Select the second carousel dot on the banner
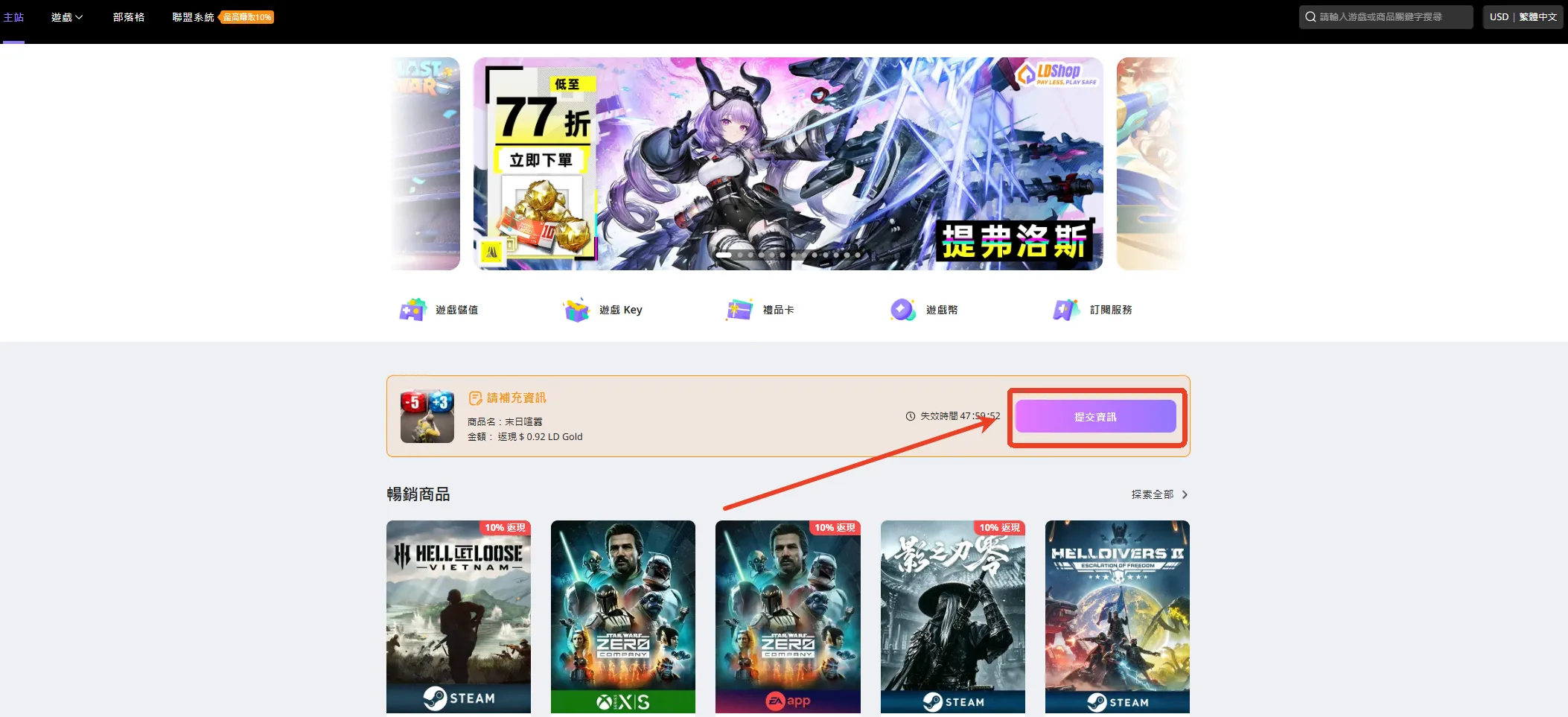 (740, 255)
